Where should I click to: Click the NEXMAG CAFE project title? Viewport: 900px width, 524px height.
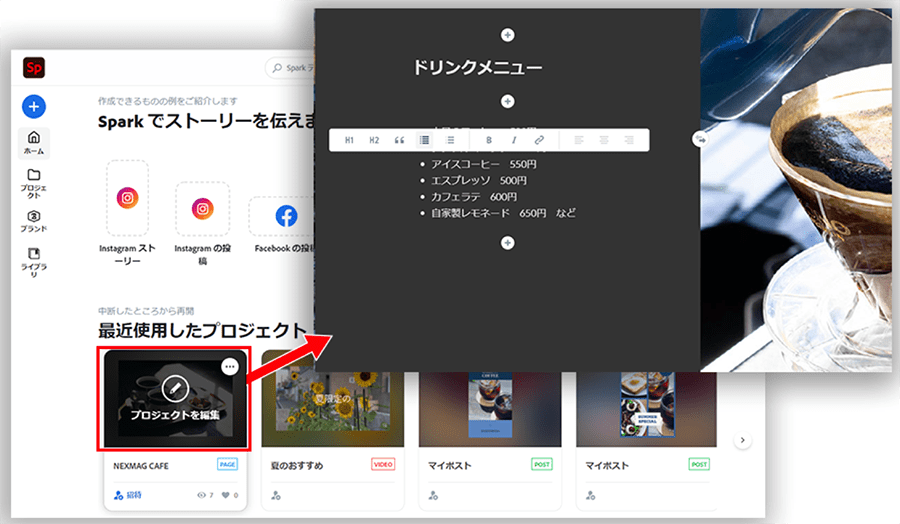point(141,465)
